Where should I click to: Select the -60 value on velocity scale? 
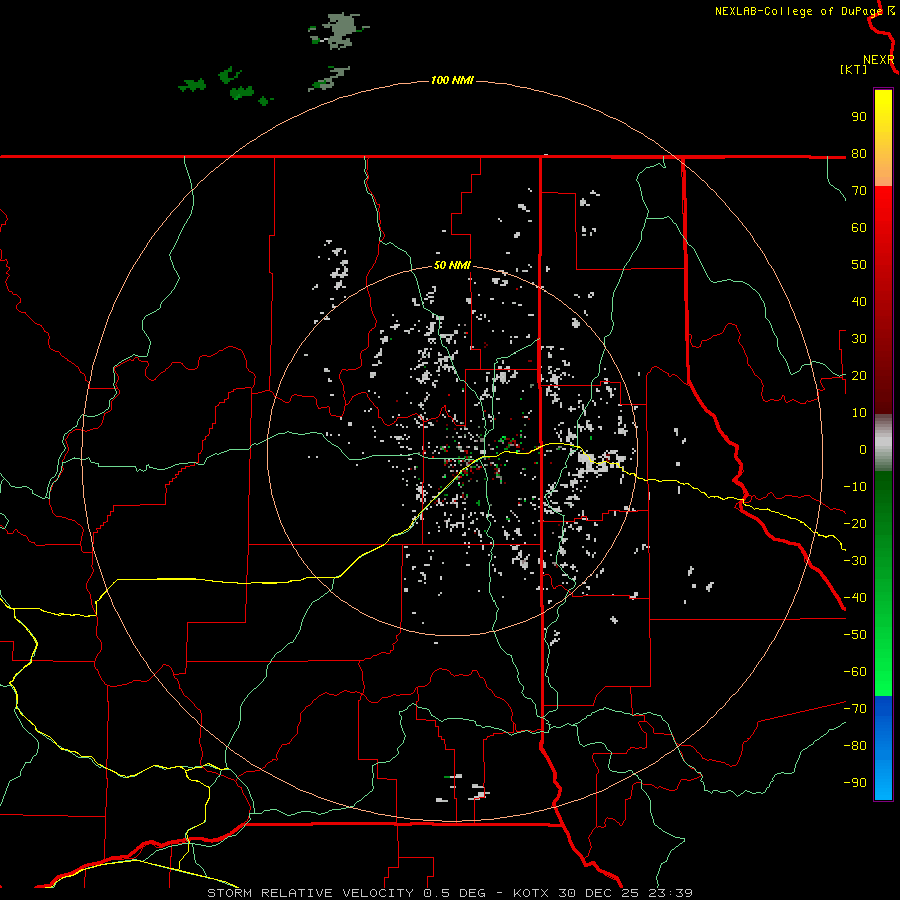click(855, 672)
